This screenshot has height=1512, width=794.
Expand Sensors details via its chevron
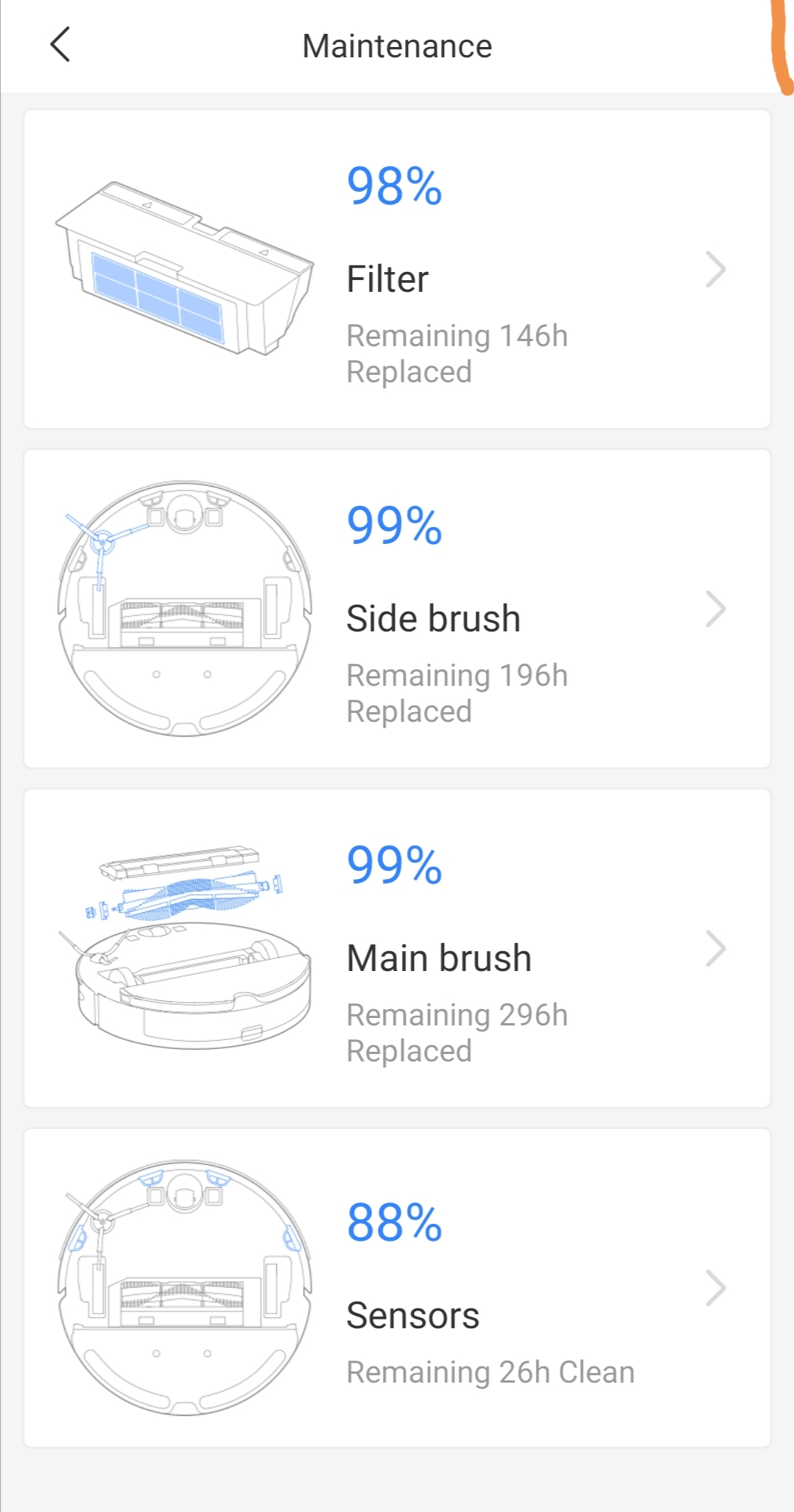716,1288
